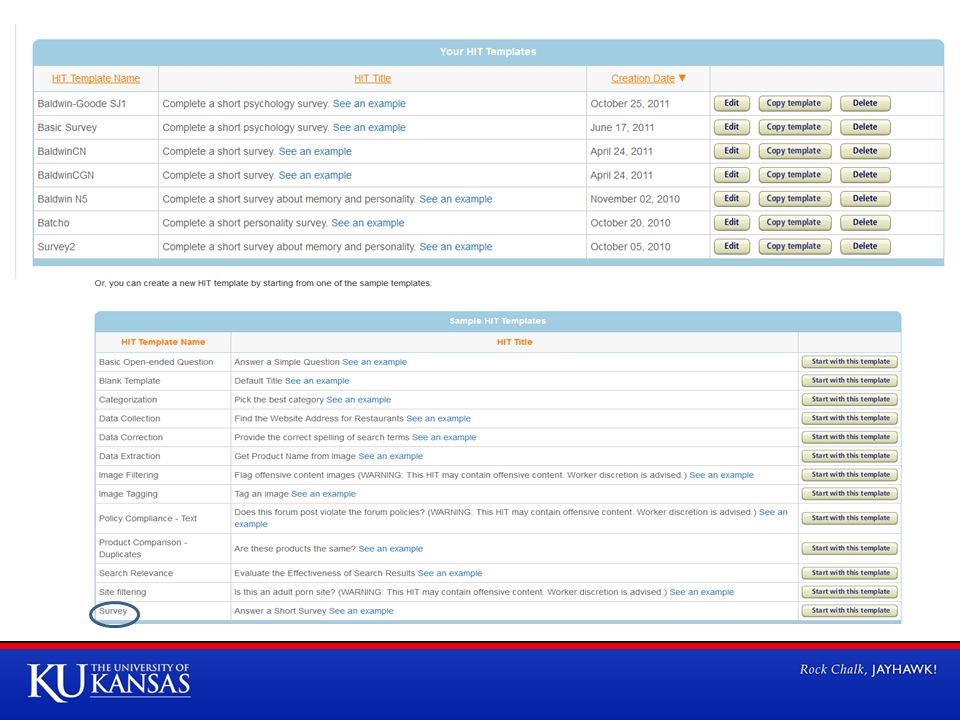Start with the Data Extraction template

850,456
